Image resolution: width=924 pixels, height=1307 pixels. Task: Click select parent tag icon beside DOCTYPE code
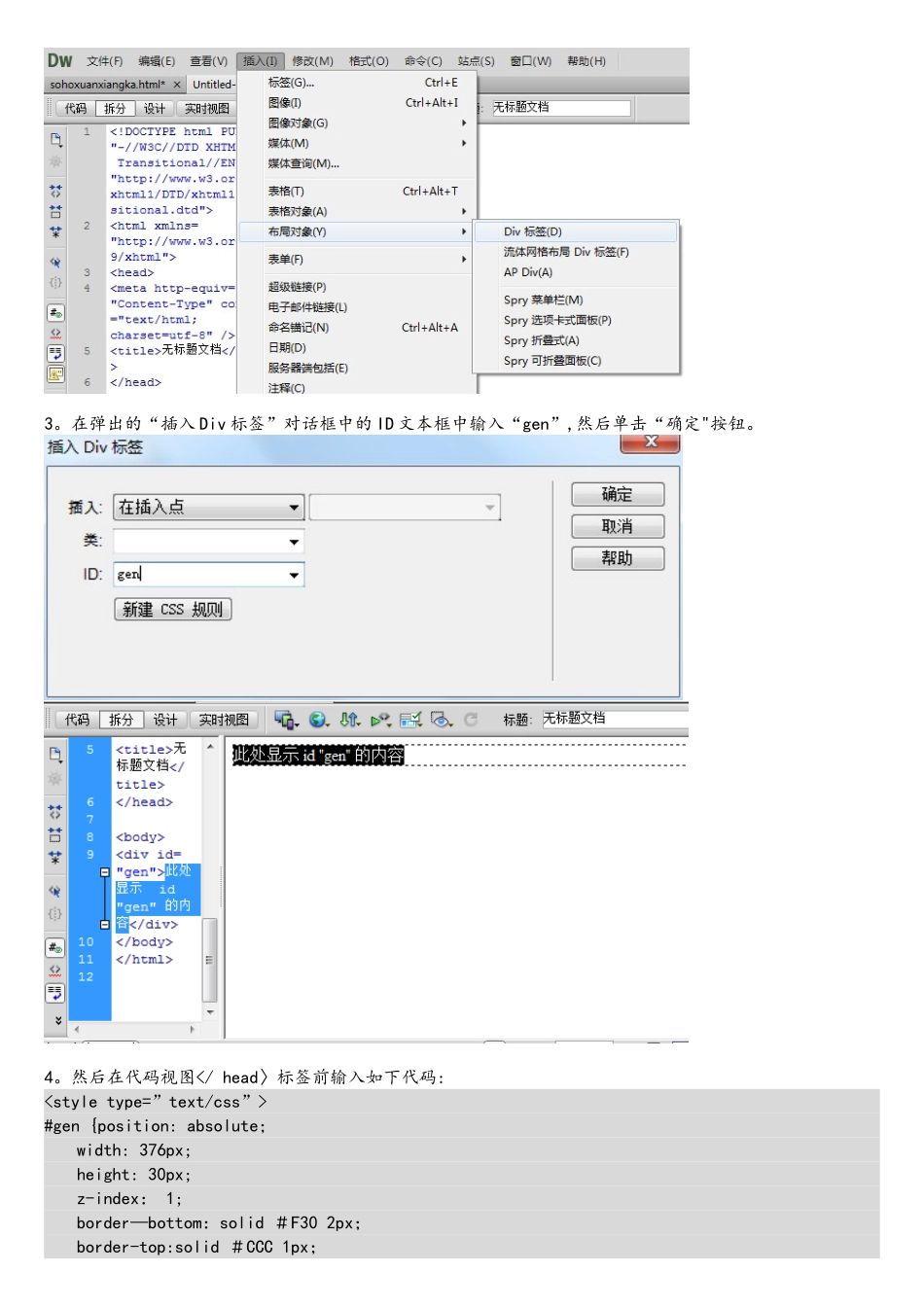[x=55, y=263]
